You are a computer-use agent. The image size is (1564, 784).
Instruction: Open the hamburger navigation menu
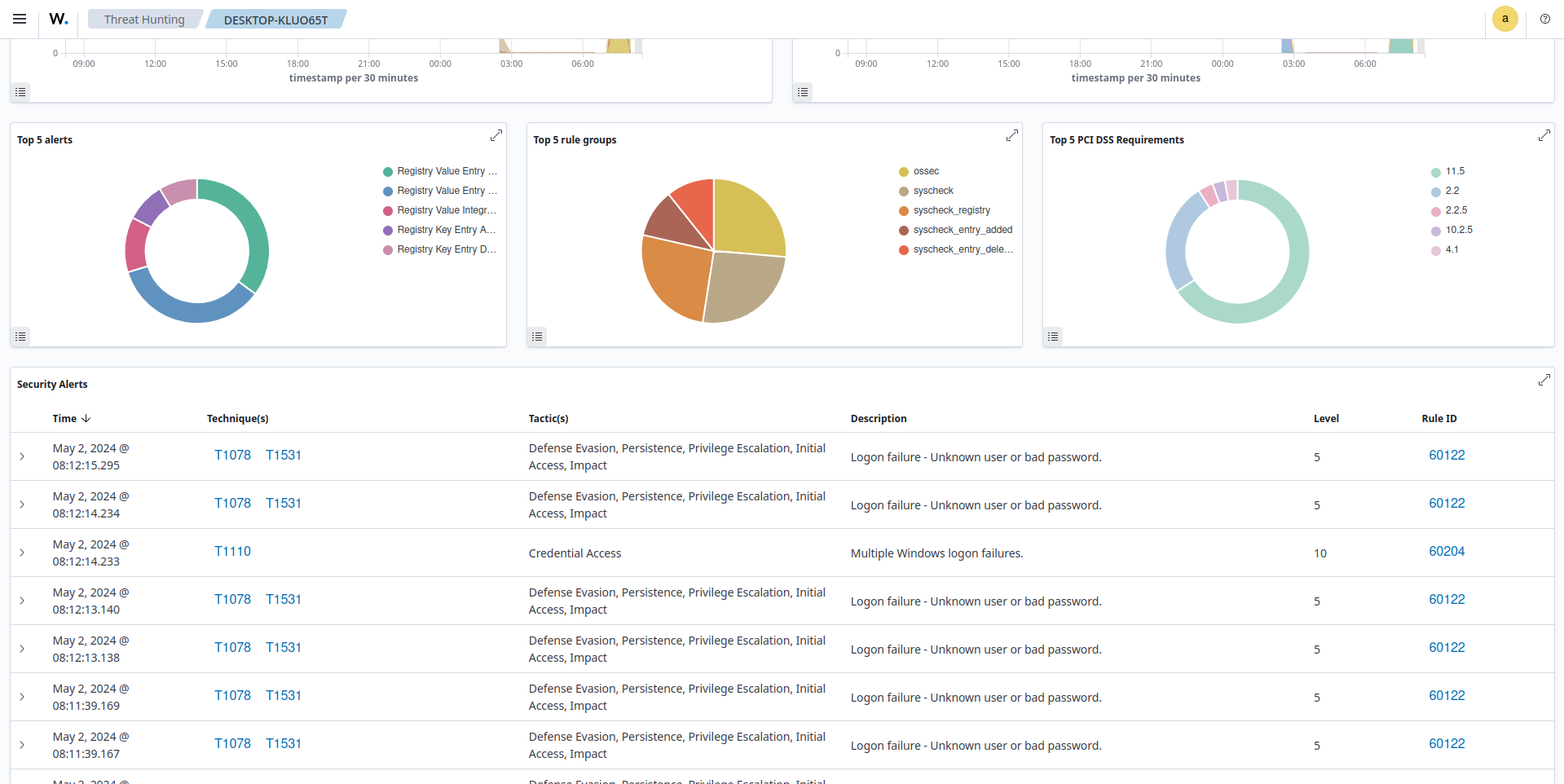point(20,19)
